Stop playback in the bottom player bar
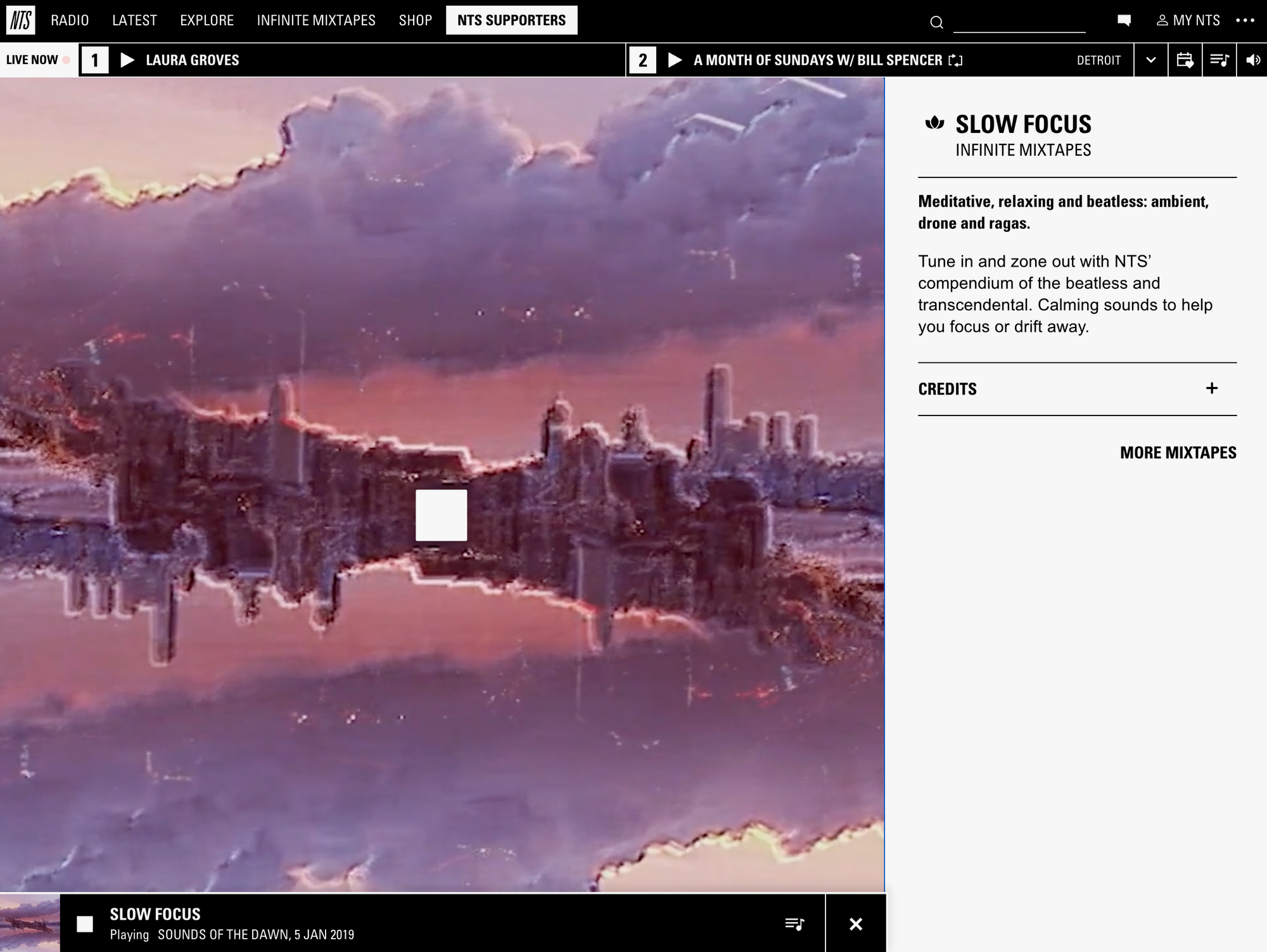 coord(85,924)
